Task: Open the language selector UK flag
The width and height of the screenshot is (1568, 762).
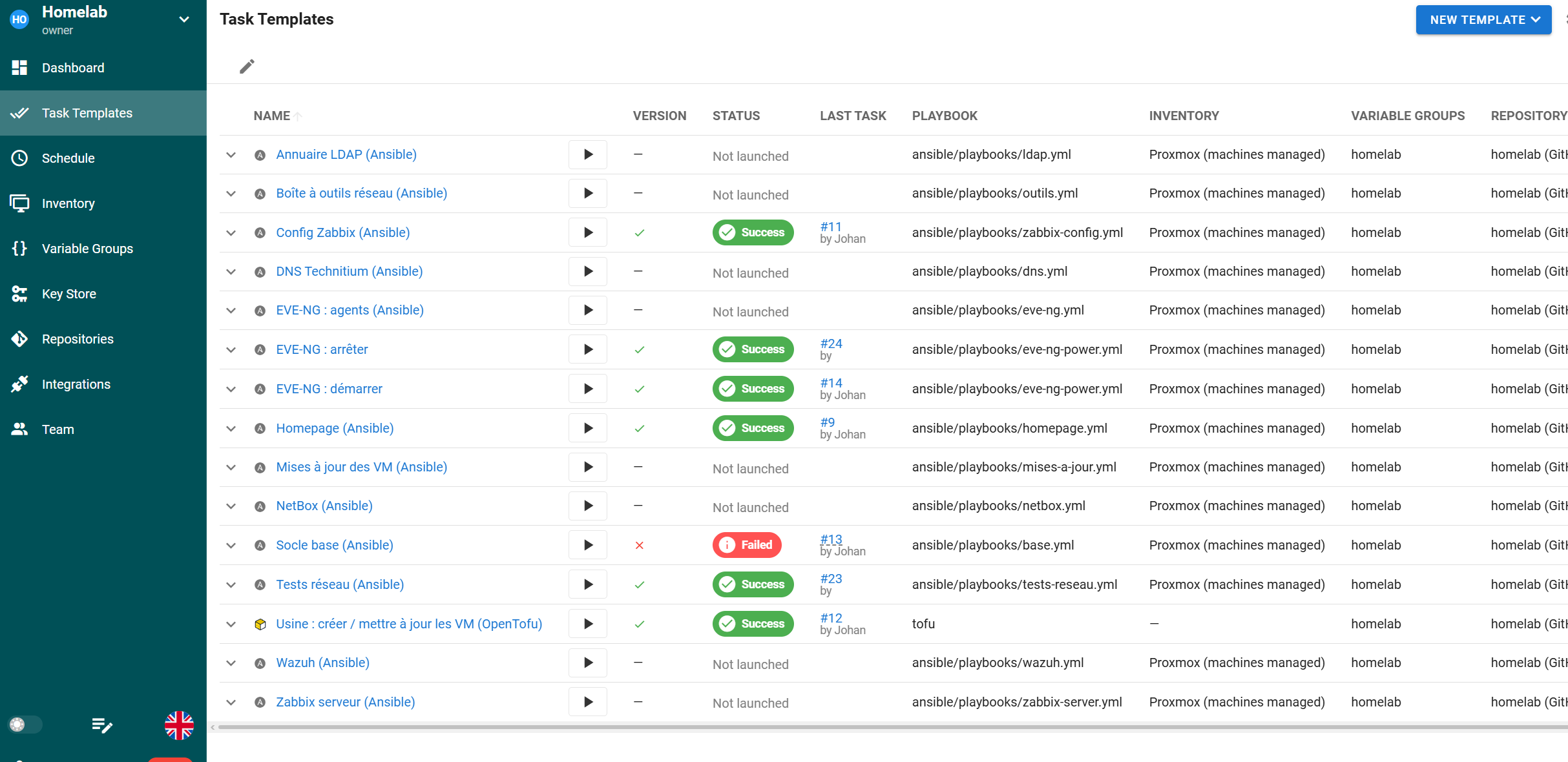Action: click(179, 725)
